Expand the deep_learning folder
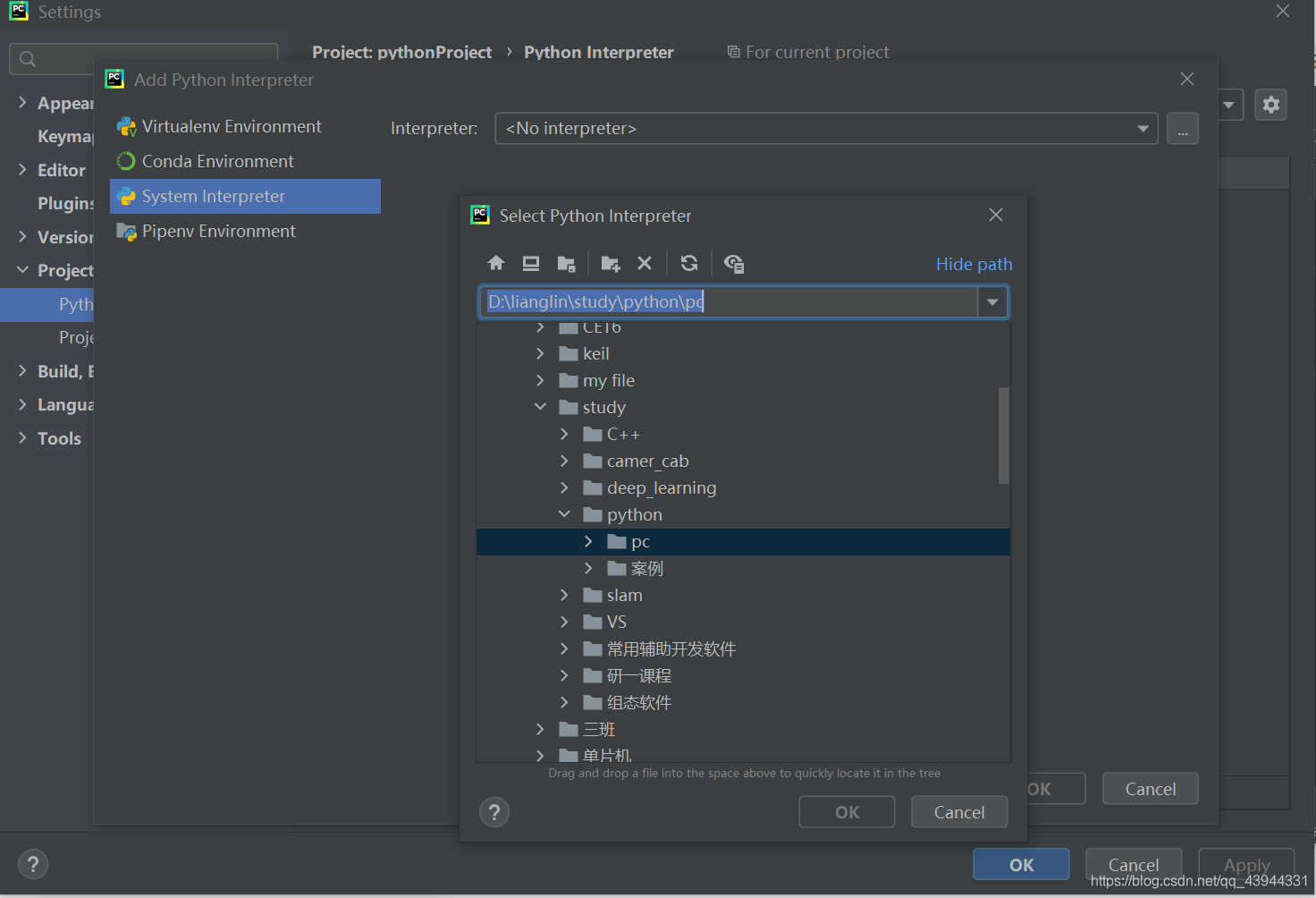The width and height of the screenshot is (1316, 898). [x=564, y=487]
